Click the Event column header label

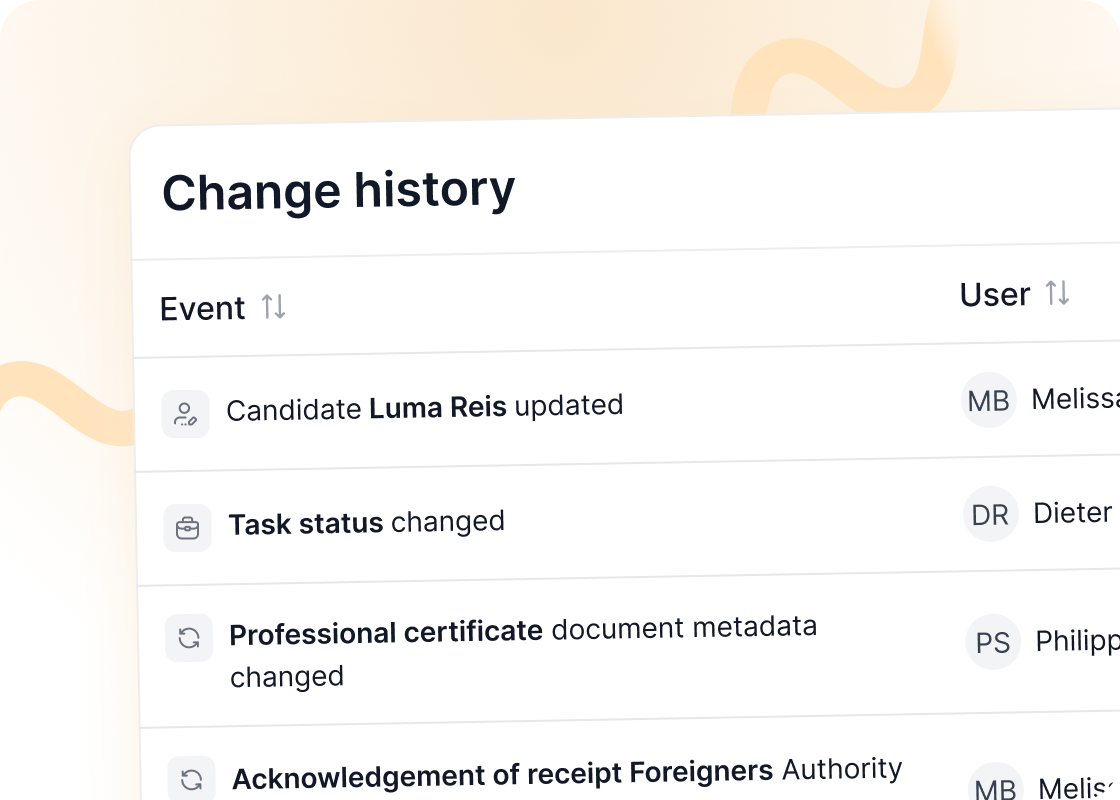click(202, 309)
